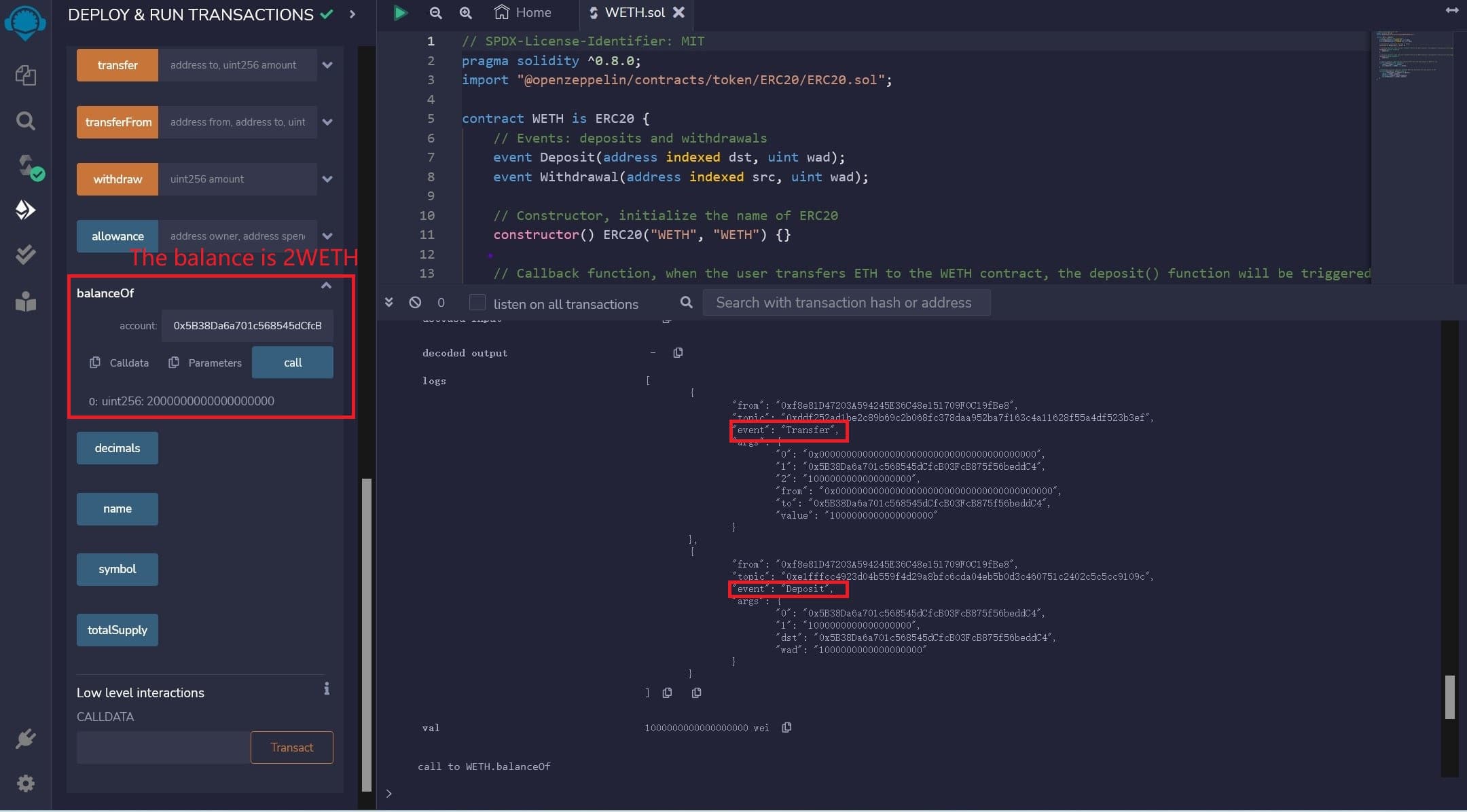Expand the side panel header chevron
Image resolution: width=1467 pixels, height=812 pixels.
[x=352, y=14]
